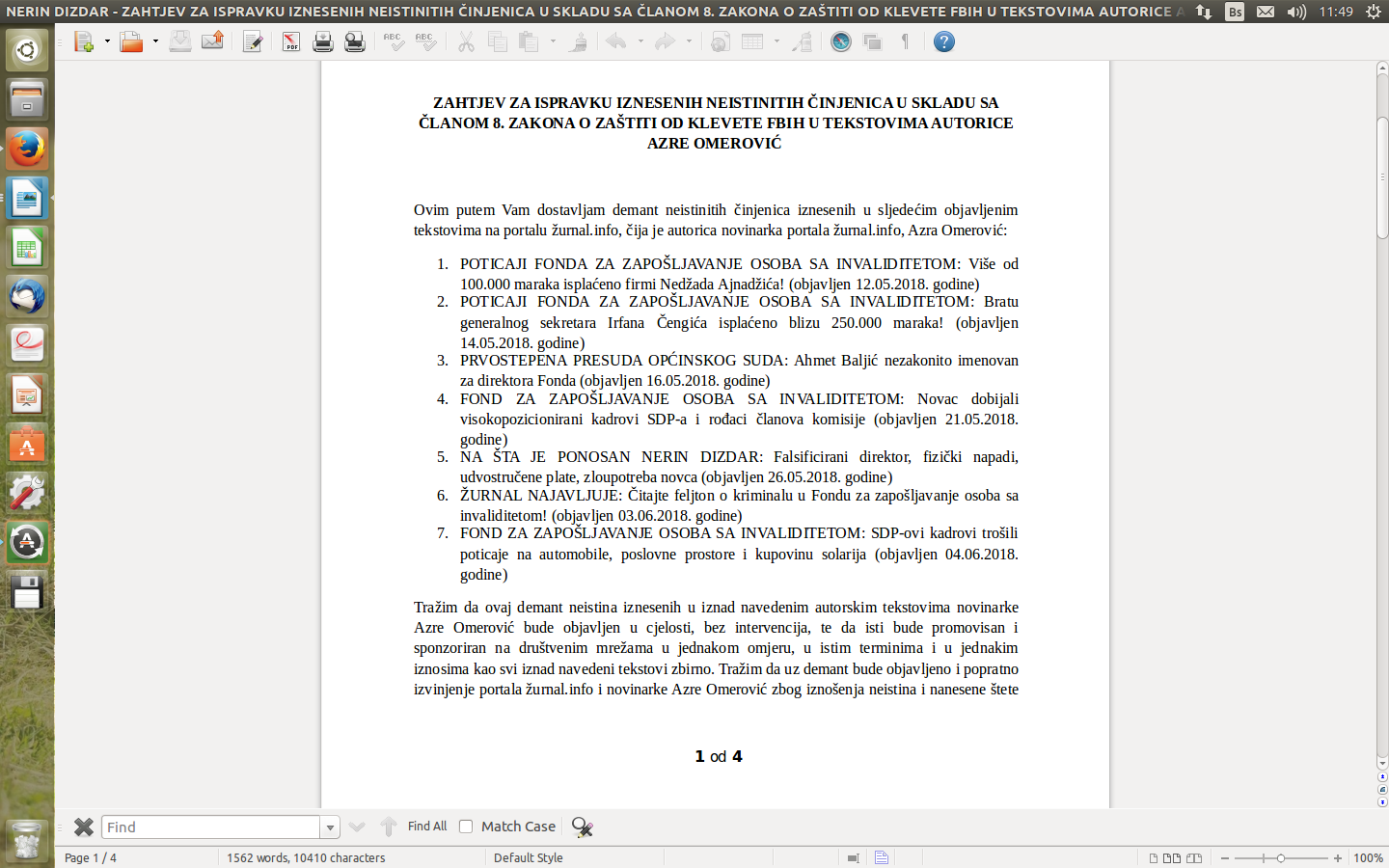Open the Find search history dropdown
1389x868 pixels.
pos(330,827)
